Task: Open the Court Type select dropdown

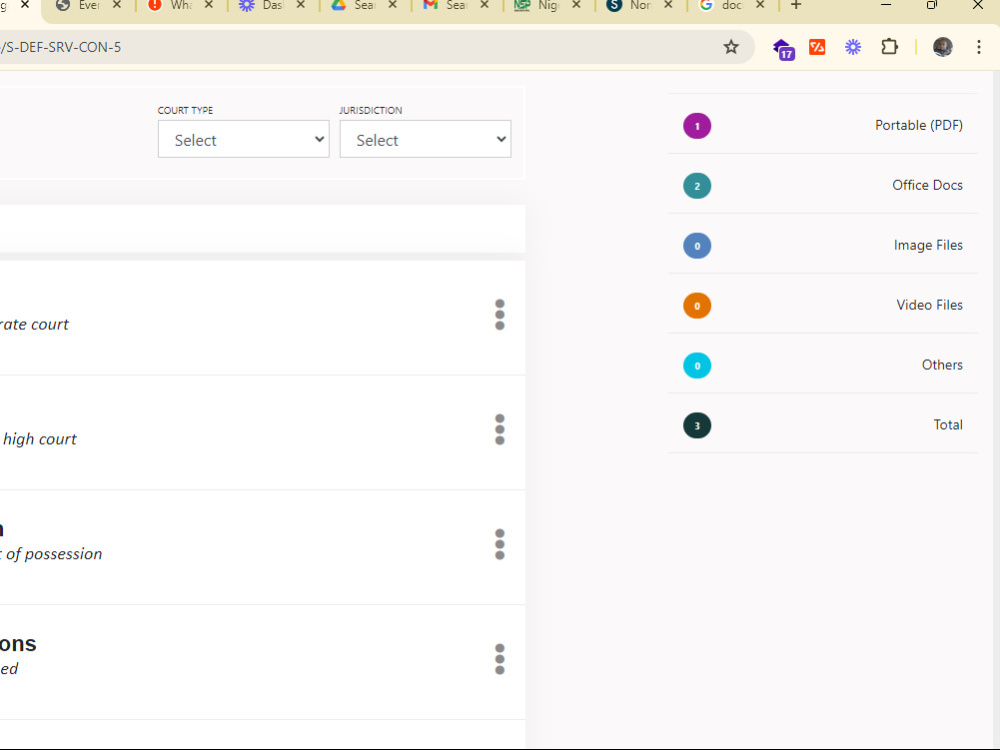Action: pyautogui.click(x=244, y=139)
